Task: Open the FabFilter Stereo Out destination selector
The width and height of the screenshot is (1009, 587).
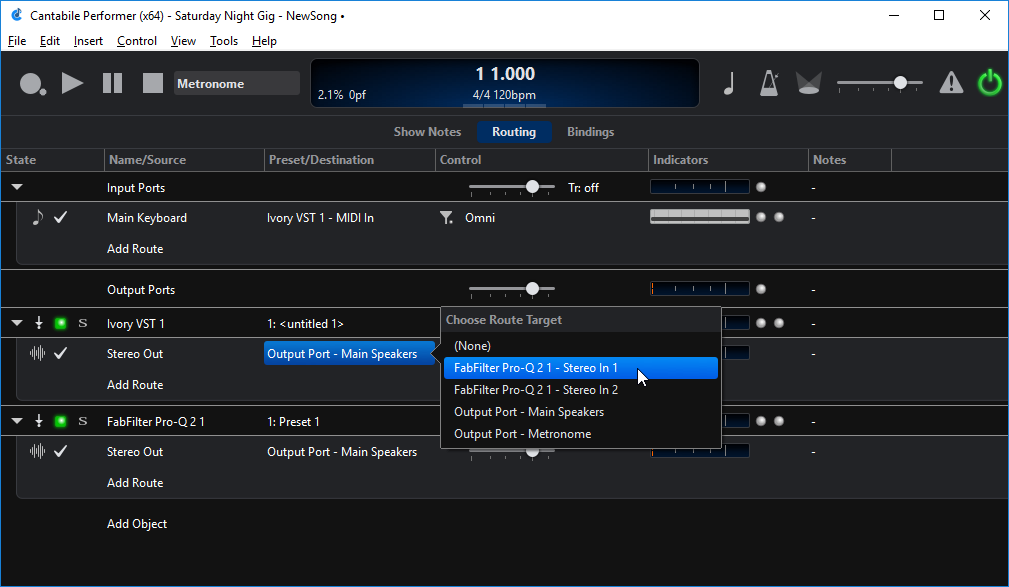Action: (342, 452)
